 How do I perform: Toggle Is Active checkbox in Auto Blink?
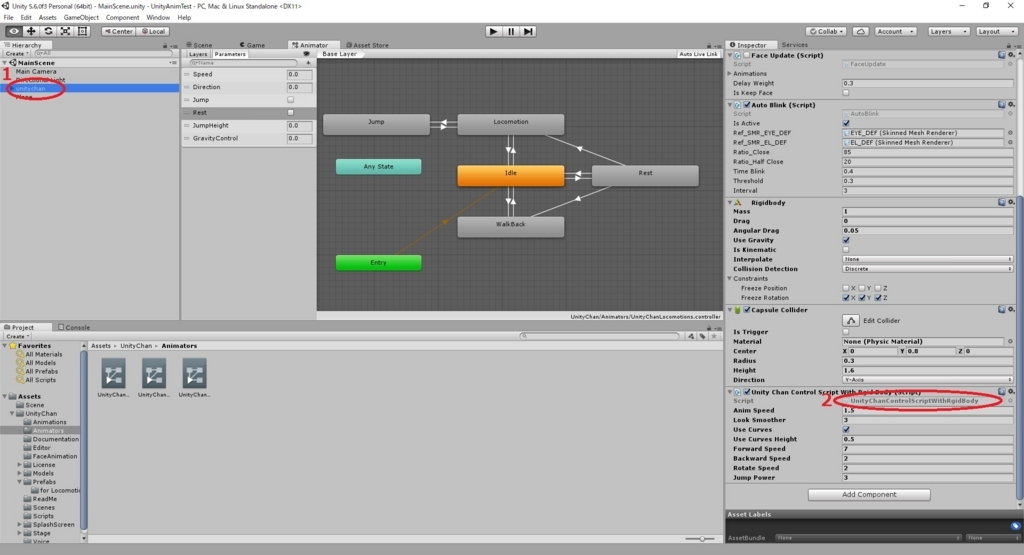tap(846, 123)
